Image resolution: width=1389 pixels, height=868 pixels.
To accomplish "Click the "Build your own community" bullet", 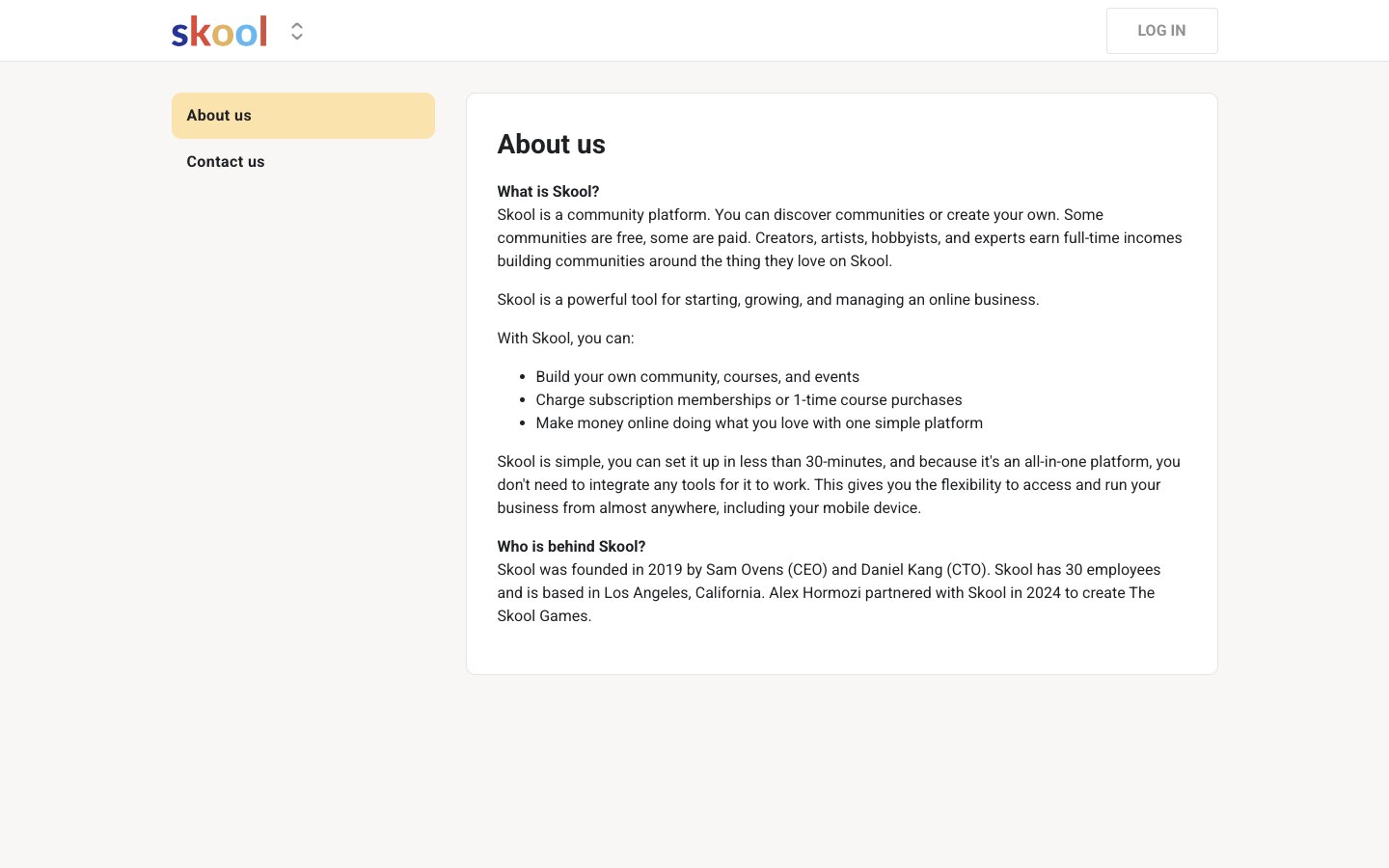I will click(x=696, y=377).
